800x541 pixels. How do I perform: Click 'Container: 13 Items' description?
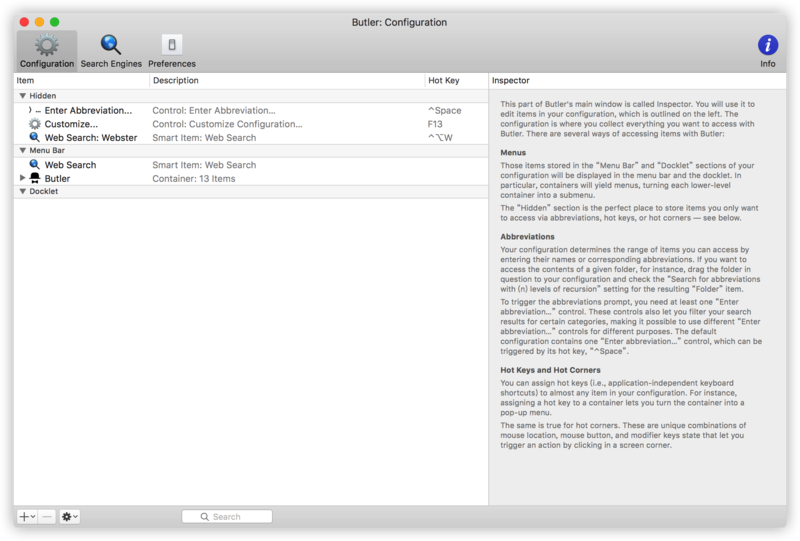[194, 179]
